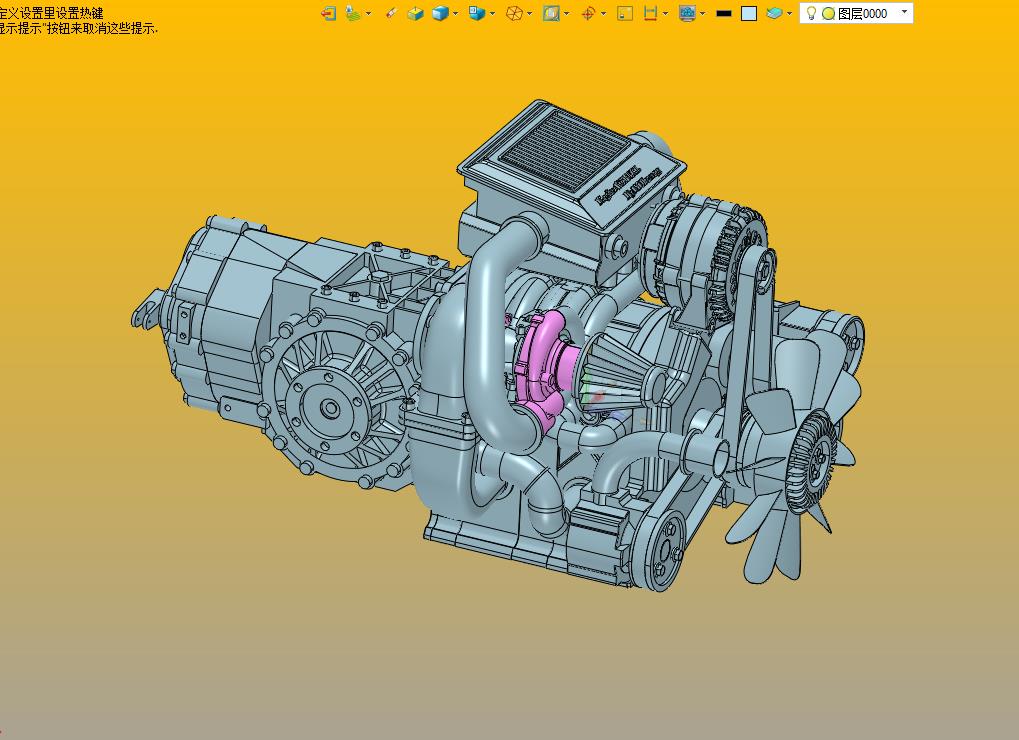Click the black line color swatch
Image resolution: width=1019 pixels, height=740 pixels.
724,13
